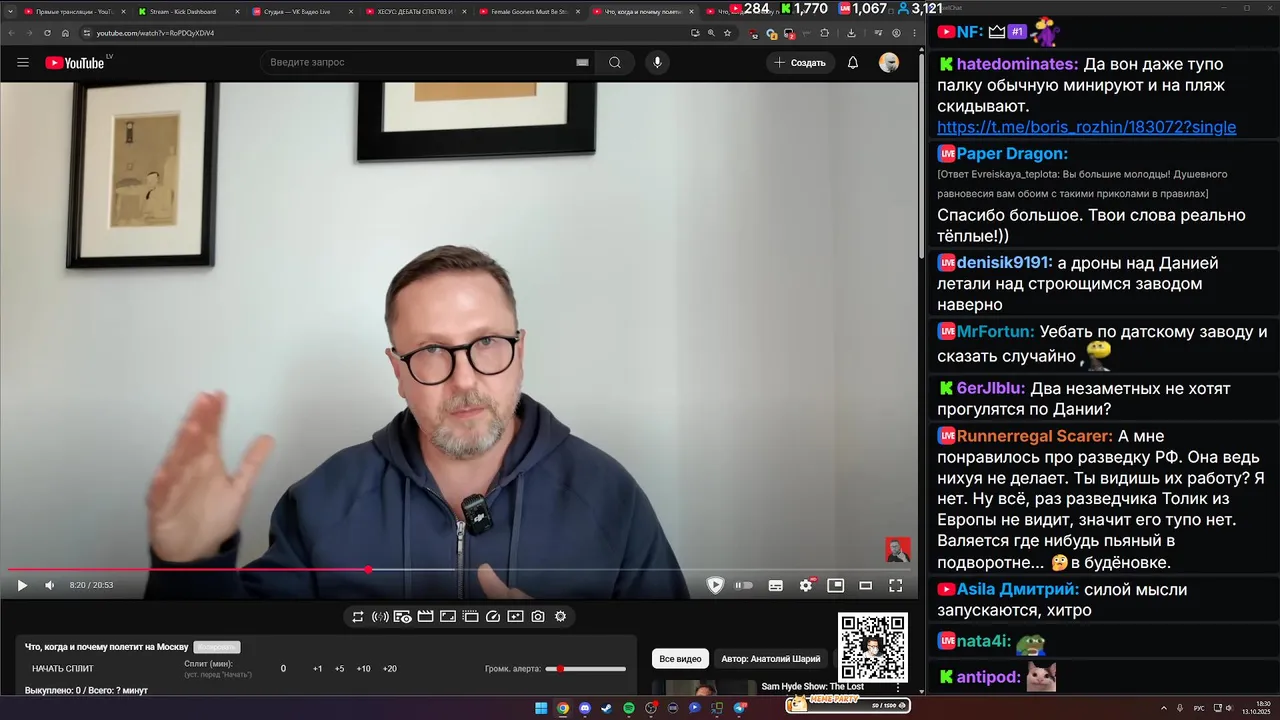This screenshot has width=1280, height=720.
Task: Adjust the Громк. алерта volume slider
Action: point(586,669)
